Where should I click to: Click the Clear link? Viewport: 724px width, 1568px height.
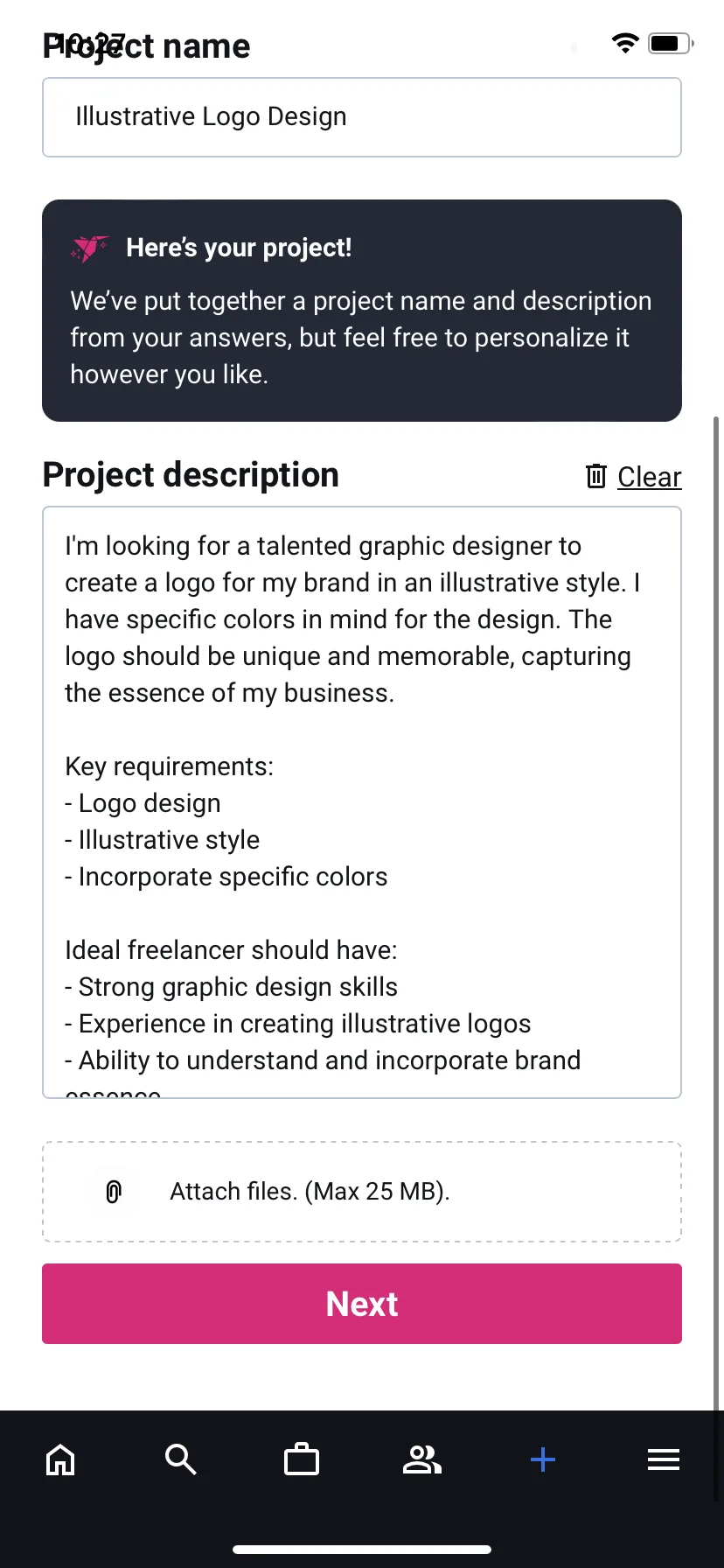click(x=650, y=477)
